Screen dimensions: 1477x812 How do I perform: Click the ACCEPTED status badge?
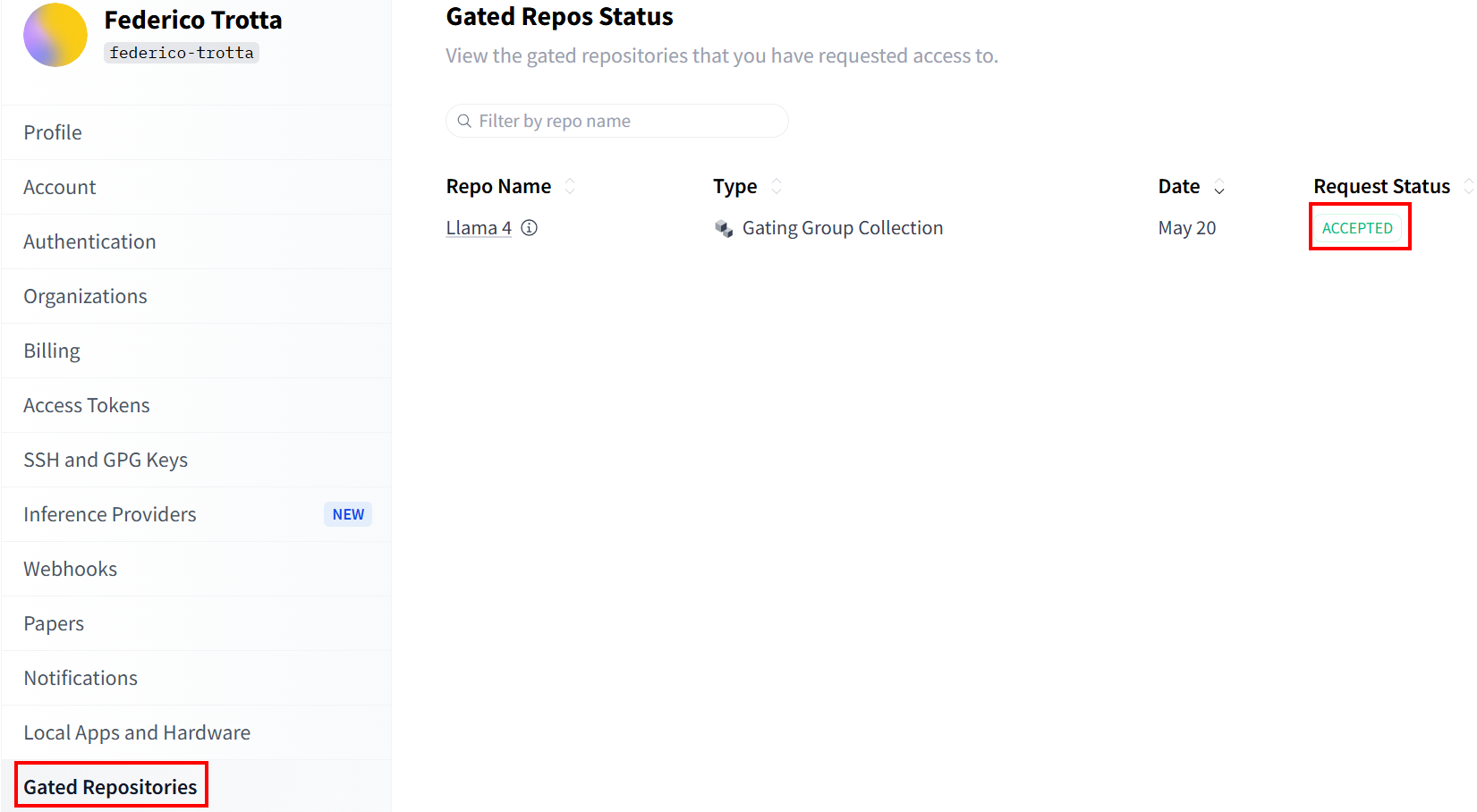[x=1358, y=227]
